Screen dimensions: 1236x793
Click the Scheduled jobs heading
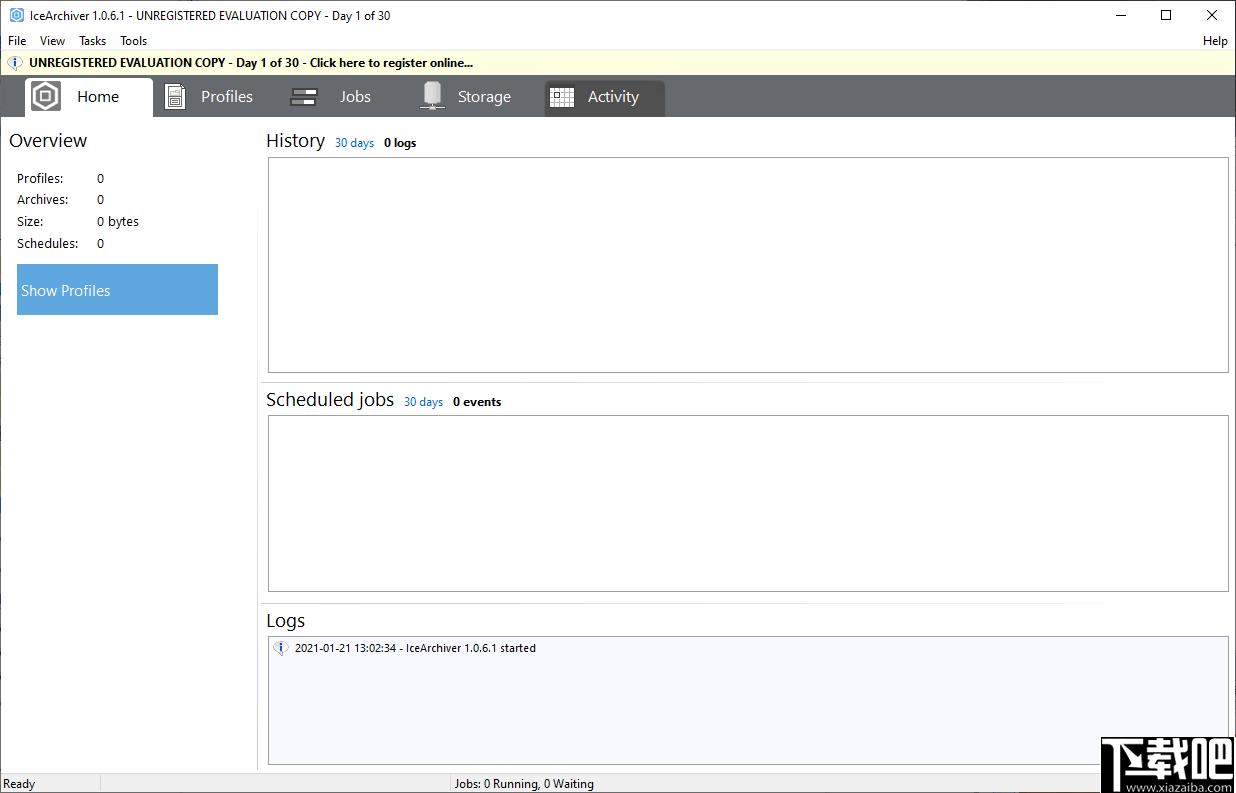[330, 400]
